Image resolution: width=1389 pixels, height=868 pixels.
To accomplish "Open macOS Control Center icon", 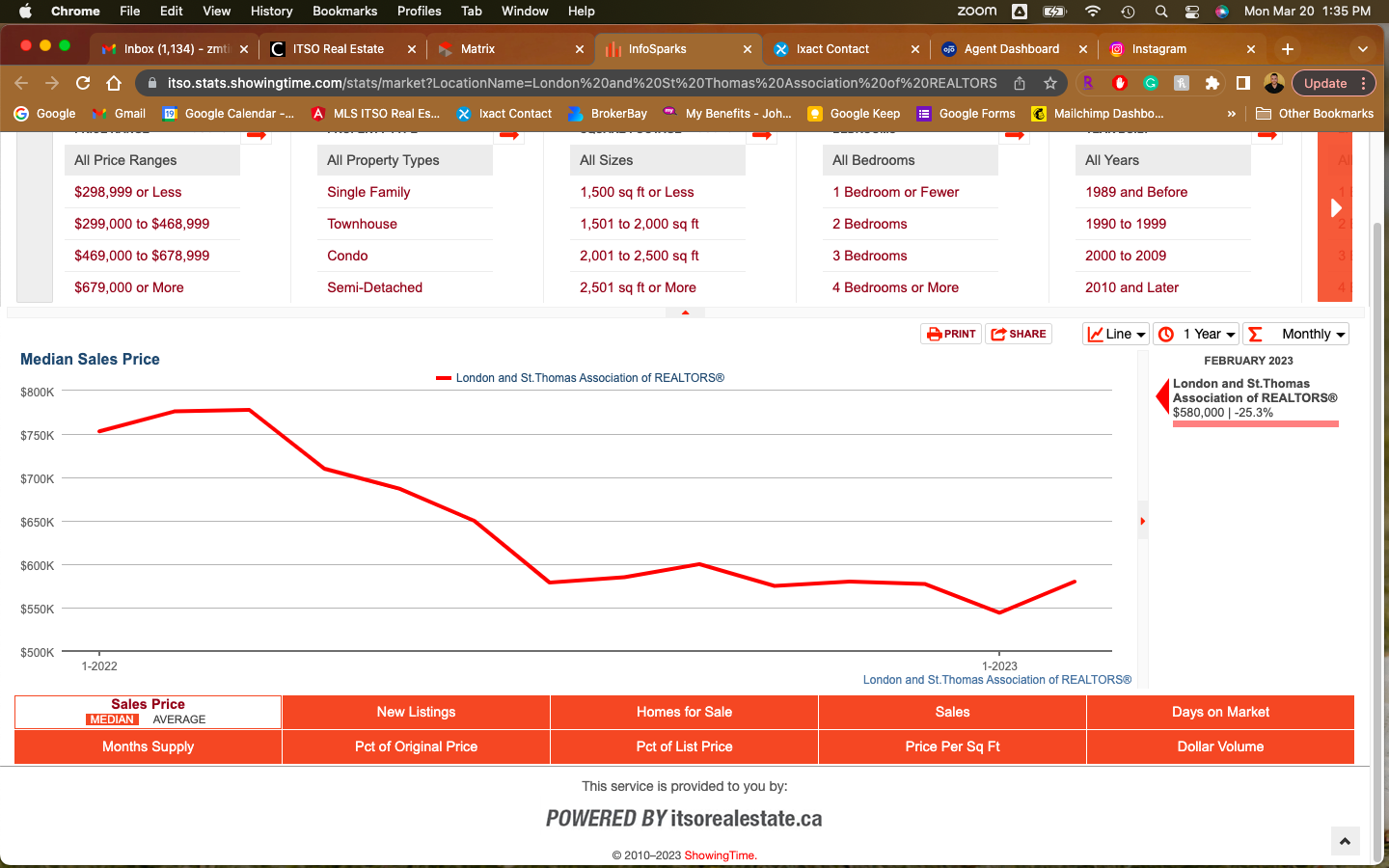I will pos(1192,12).
